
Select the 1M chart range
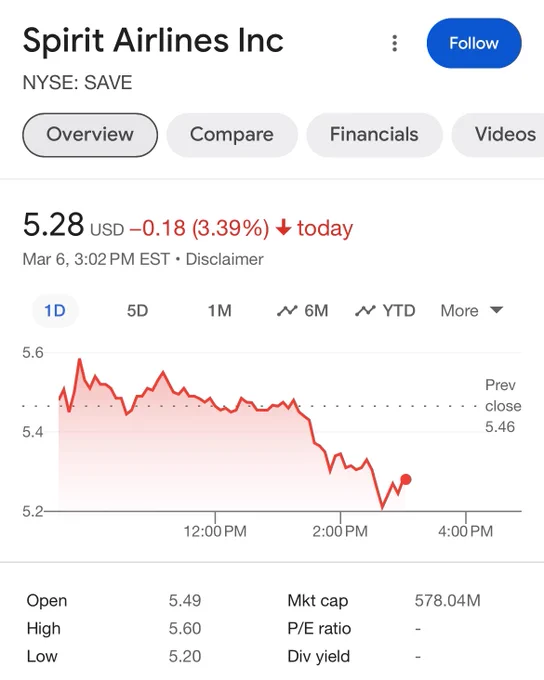click(220, 311)
